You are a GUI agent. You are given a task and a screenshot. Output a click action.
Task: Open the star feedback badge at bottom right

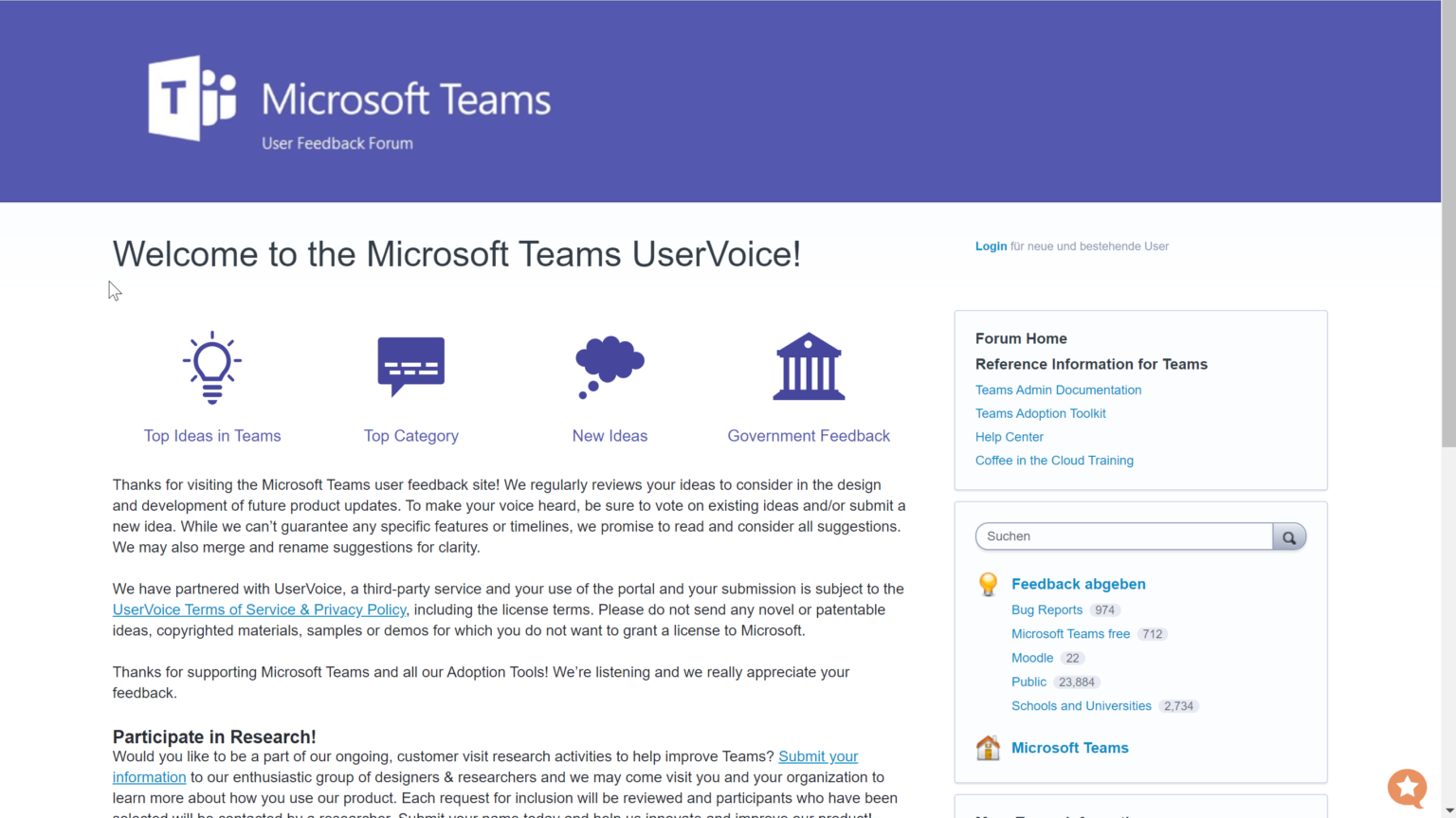1407,788
